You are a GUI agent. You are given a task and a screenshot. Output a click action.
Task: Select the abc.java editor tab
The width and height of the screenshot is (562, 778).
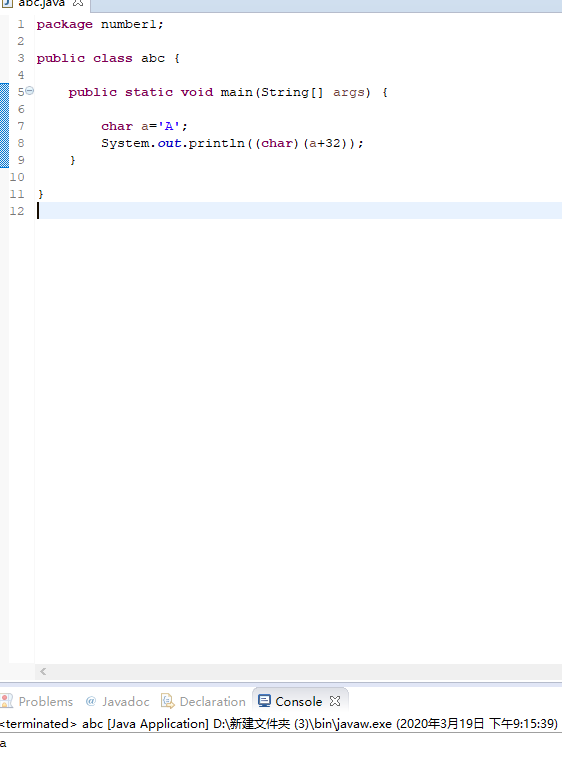point(42,3)
